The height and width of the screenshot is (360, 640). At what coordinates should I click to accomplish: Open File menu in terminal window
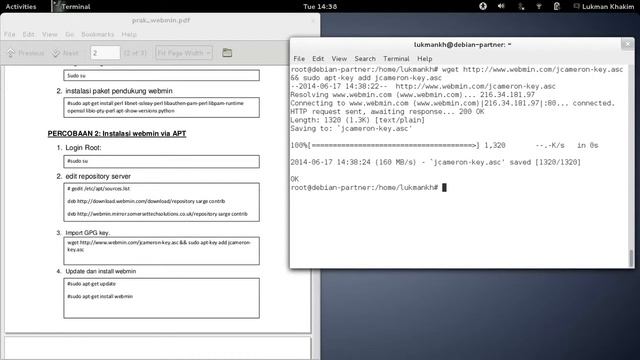299,59
